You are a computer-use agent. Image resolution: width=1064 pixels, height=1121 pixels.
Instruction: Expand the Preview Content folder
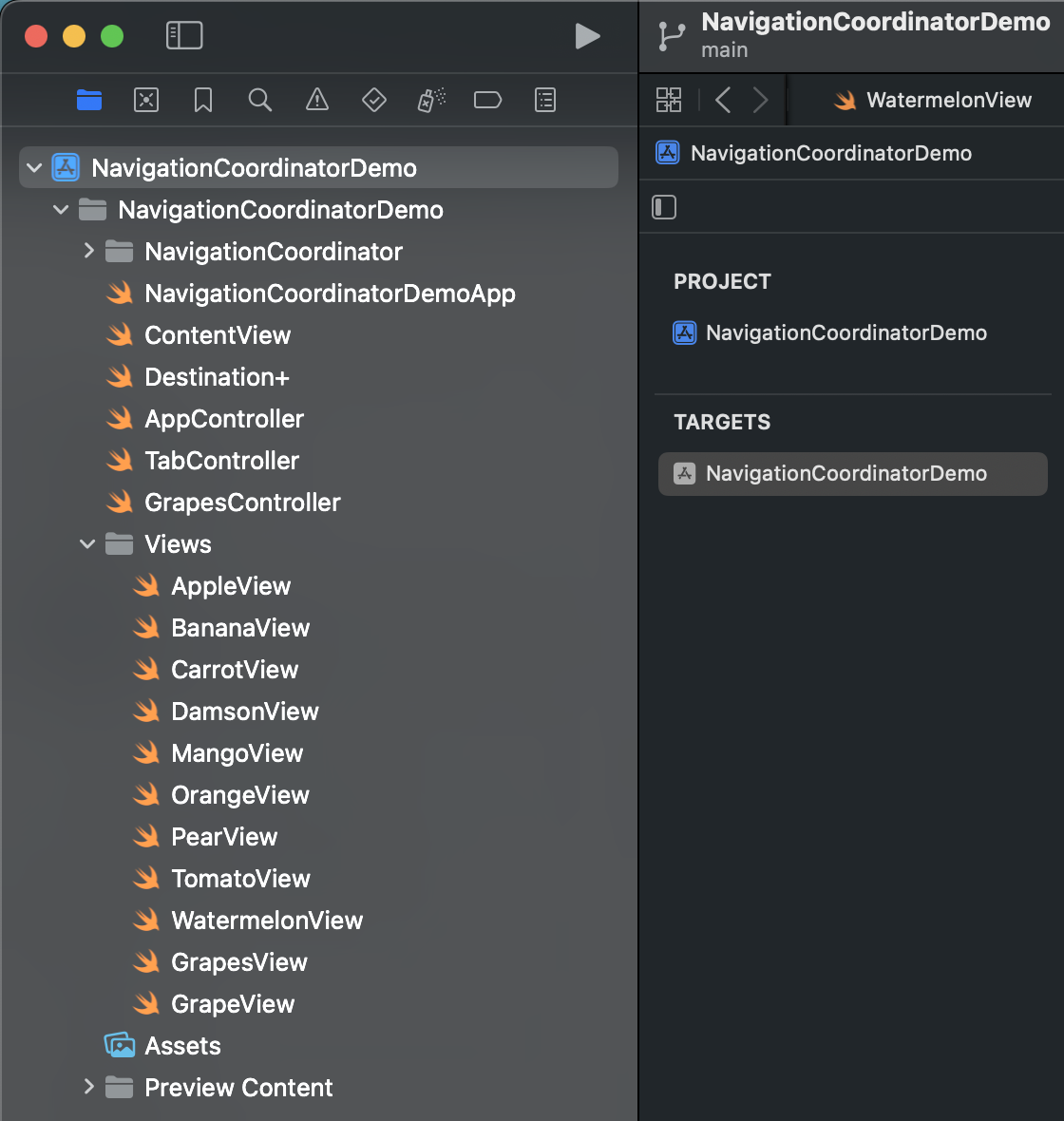88,1087
